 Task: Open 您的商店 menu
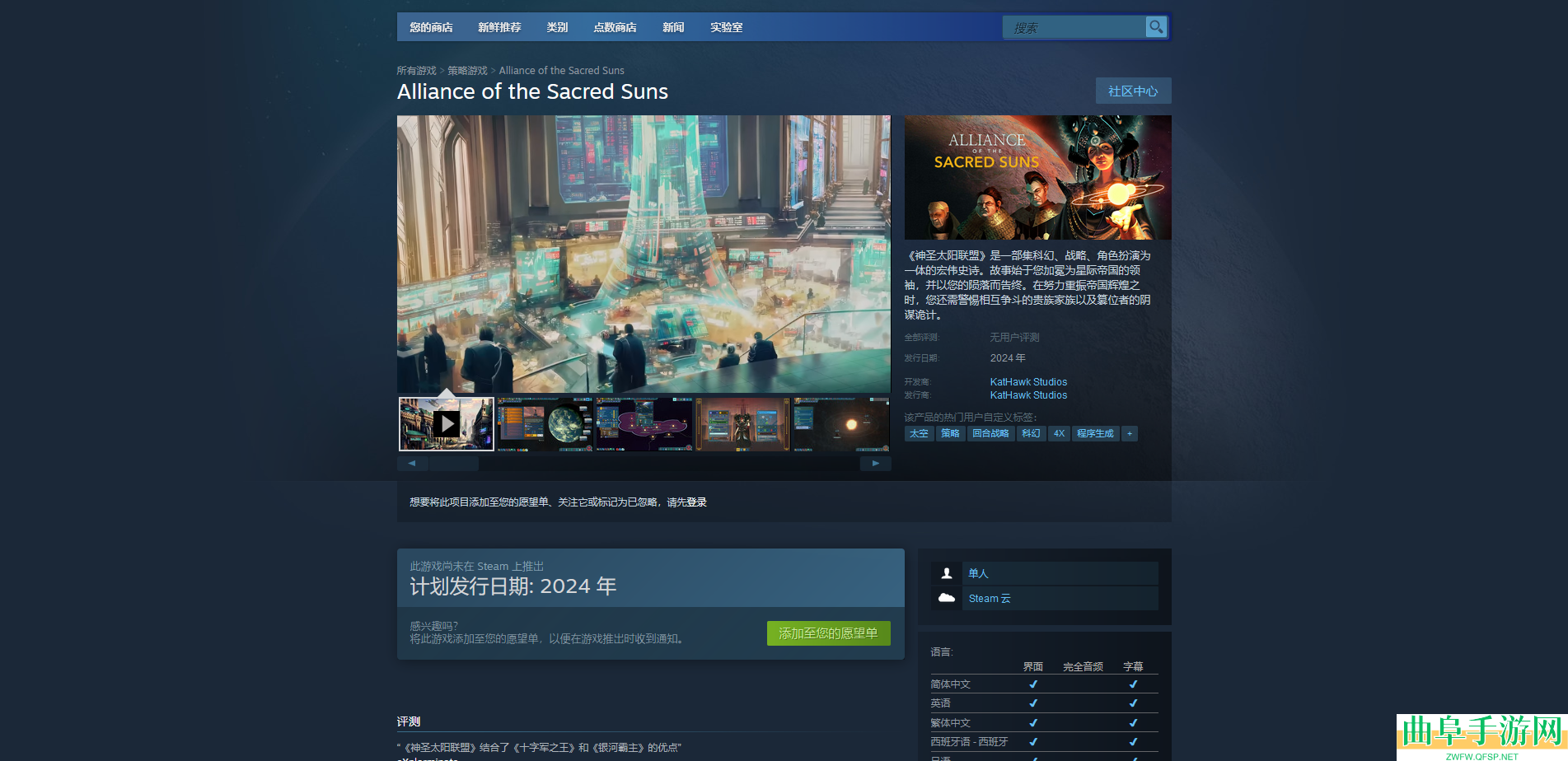[x=431, y=27]
